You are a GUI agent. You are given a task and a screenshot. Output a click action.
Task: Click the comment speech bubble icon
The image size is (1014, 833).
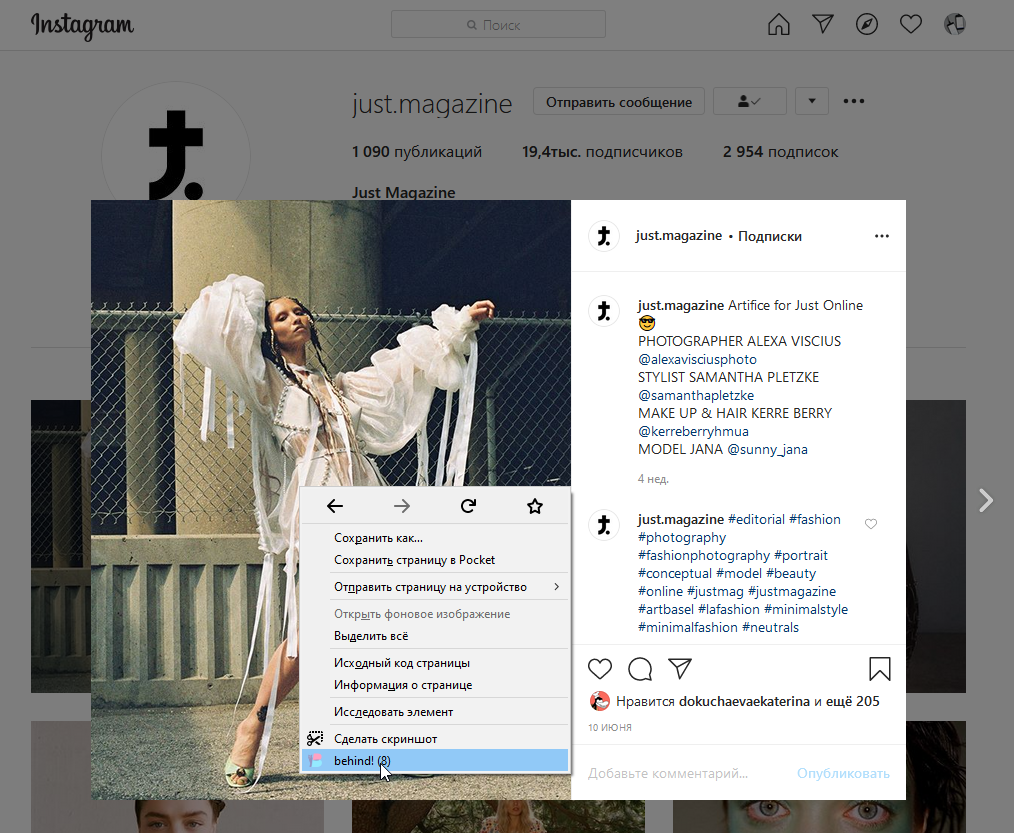tap(640, 669)
